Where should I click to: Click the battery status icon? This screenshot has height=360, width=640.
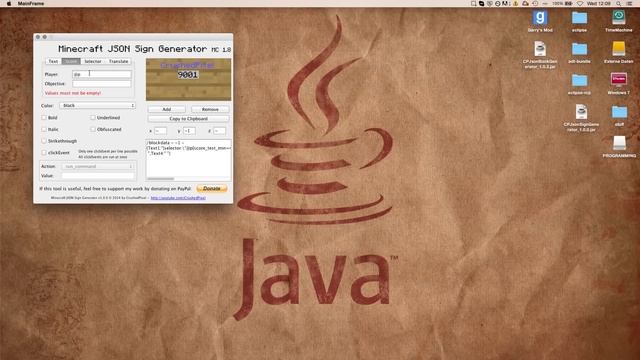point(568,3)
